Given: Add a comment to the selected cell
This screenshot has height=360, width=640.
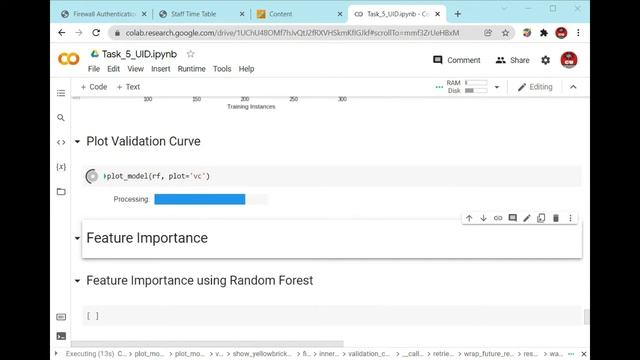Looking at the screenshot, I should (x=513, y=218).
